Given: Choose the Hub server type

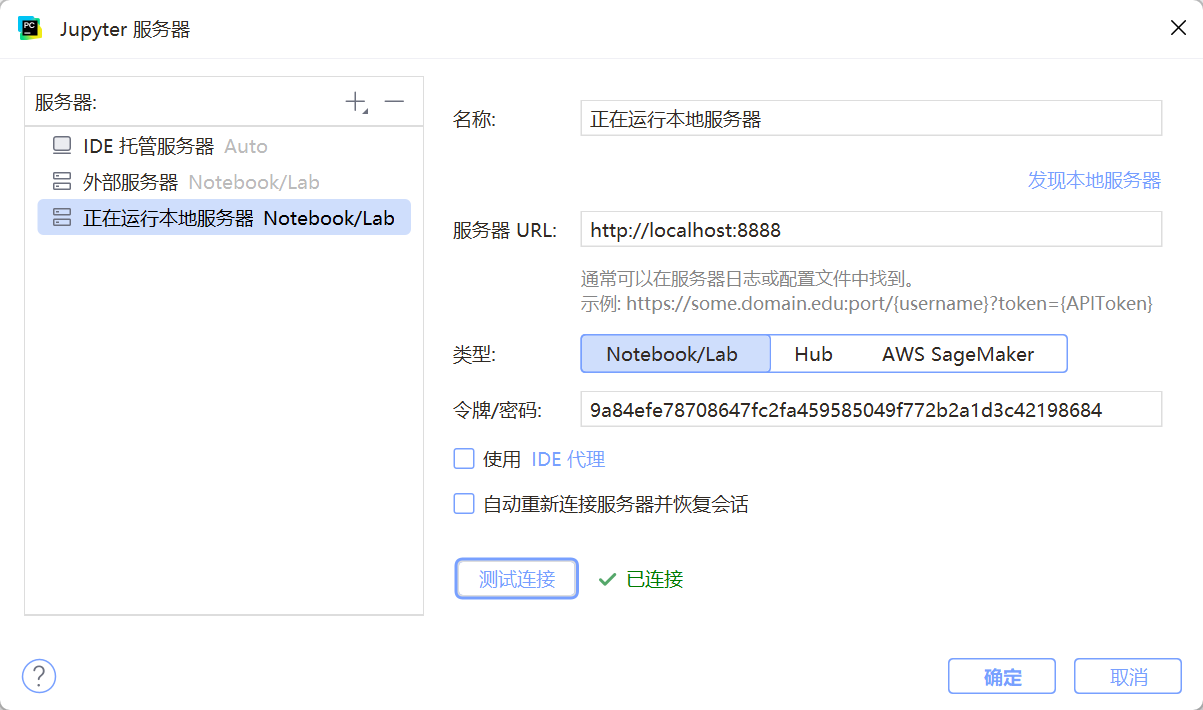Looking at the screenshot, I should (813, 354).
